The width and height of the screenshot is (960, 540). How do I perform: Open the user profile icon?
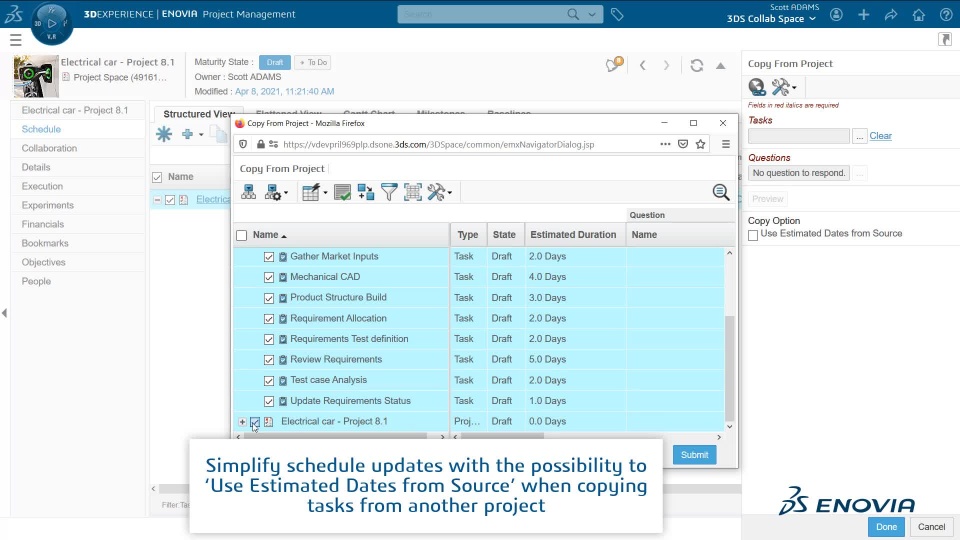point(836,15)
